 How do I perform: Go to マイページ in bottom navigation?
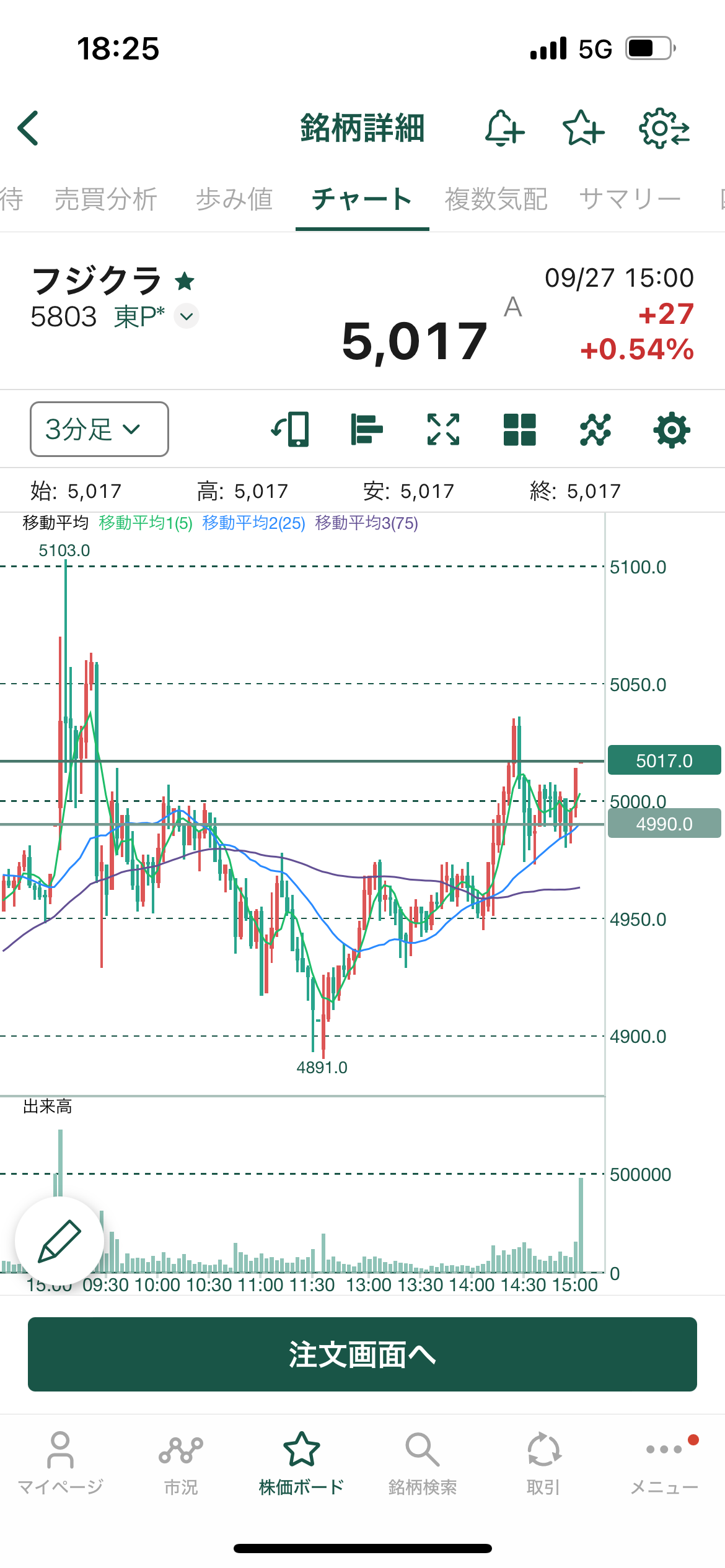[60, 1461]
